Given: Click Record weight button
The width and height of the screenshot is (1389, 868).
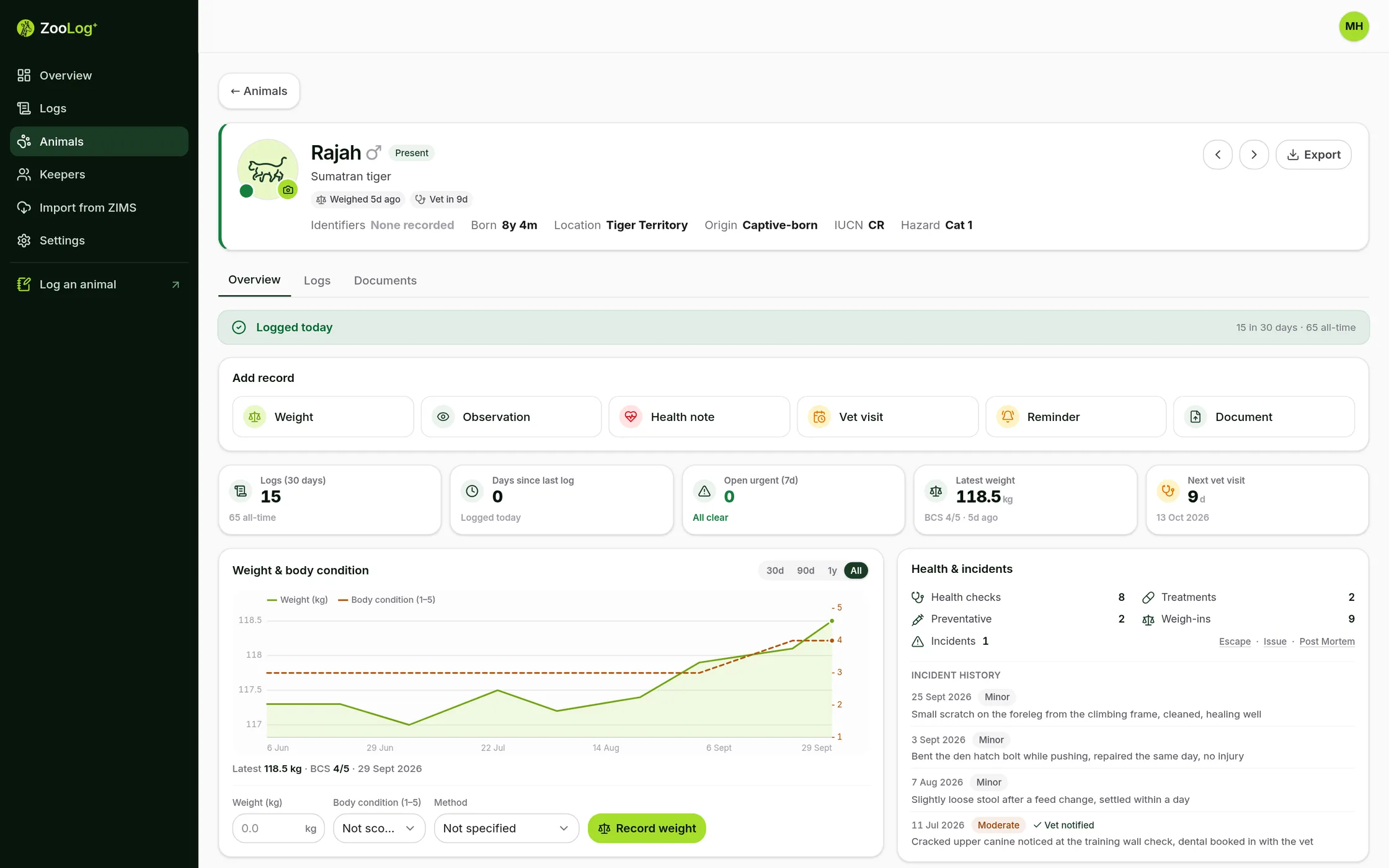Looking at the screenshot, I should click(647, 828).
